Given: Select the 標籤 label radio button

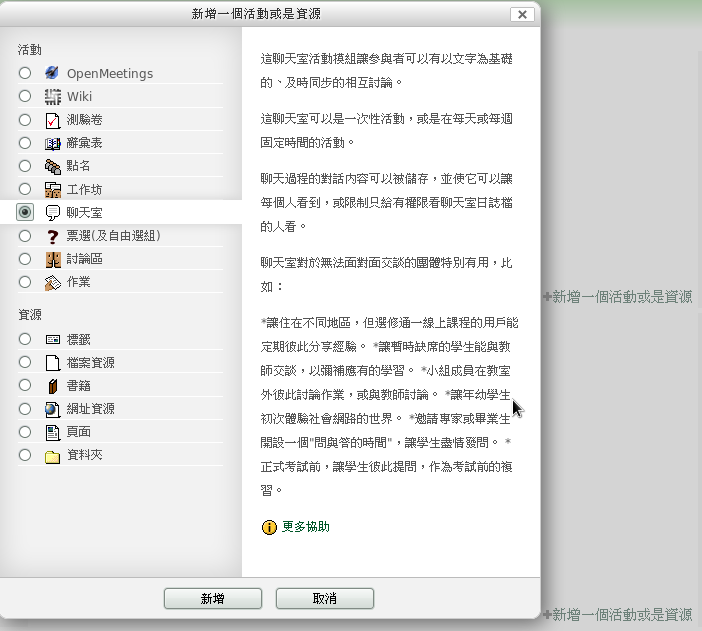Looking at the screenshot, I should (25, 339).
